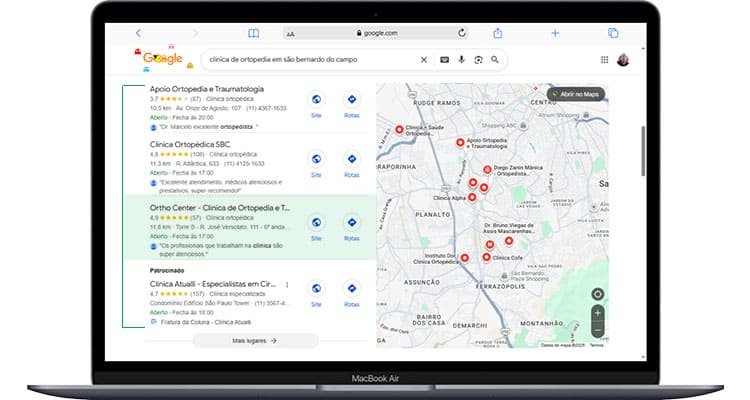Image resolution: width=750 pixels, height=400 pixels.
Task: Open more options for Clínica Atualli ad
Action: (287, 285)
